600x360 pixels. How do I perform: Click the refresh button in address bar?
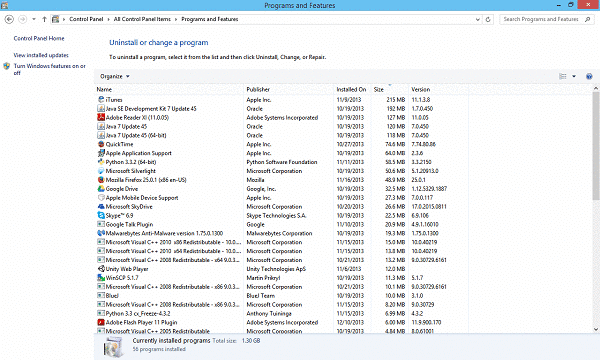pos(488,20)
